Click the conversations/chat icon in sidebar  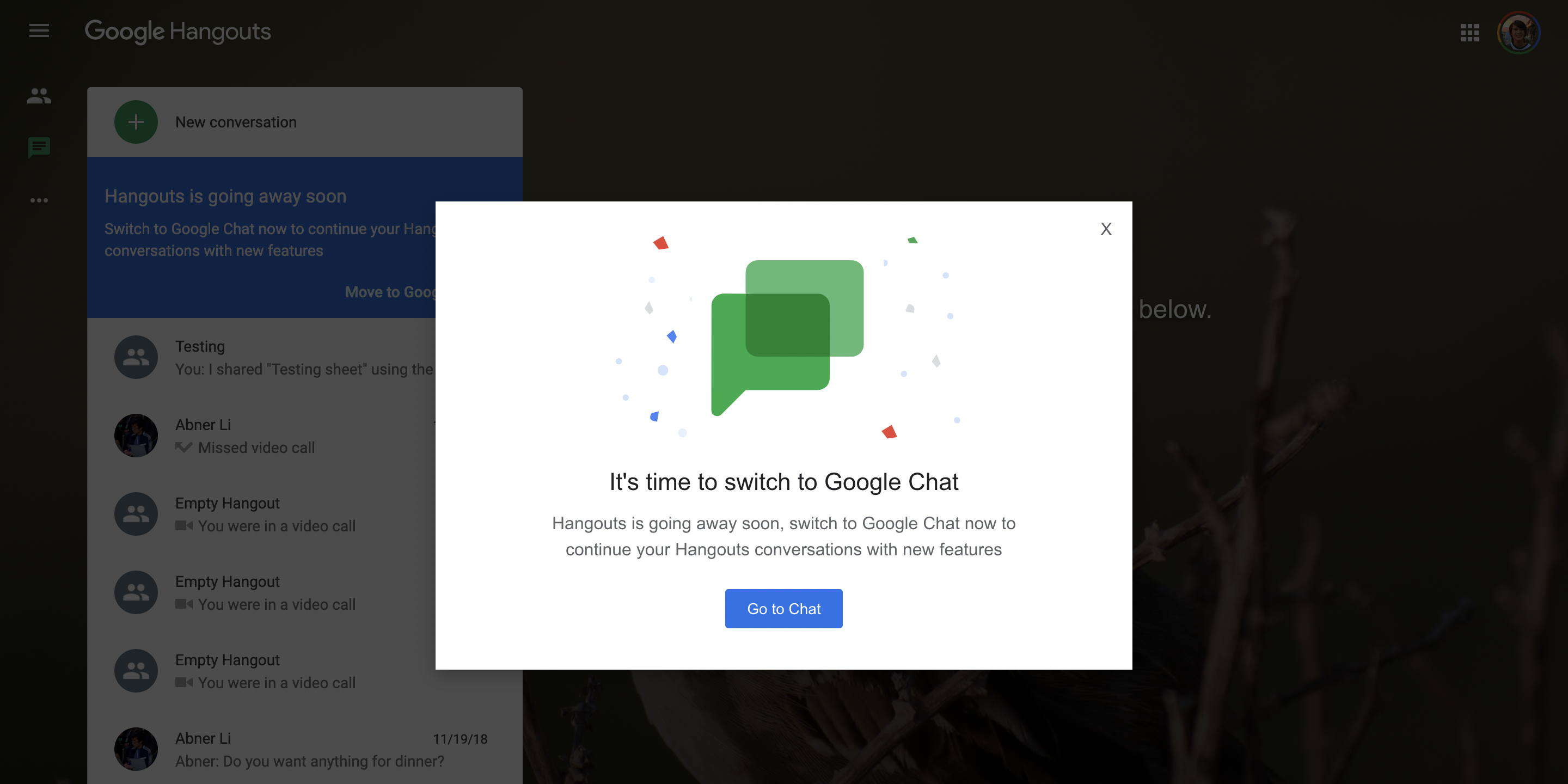(39, 147)
